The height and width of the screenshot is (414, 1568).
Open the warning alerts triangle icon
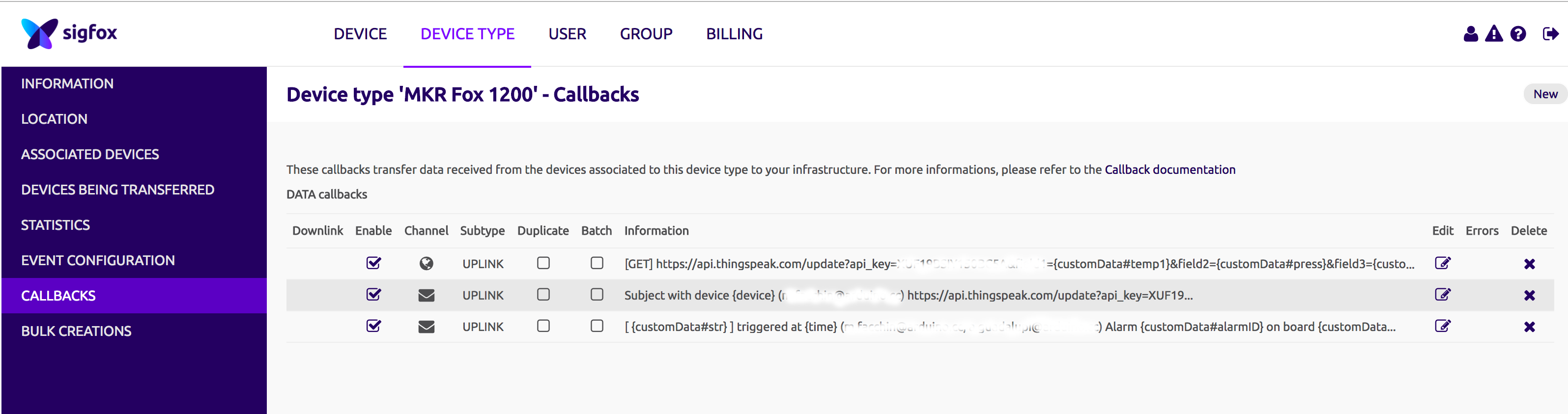pyautogui.click(x=1493, y=34)
